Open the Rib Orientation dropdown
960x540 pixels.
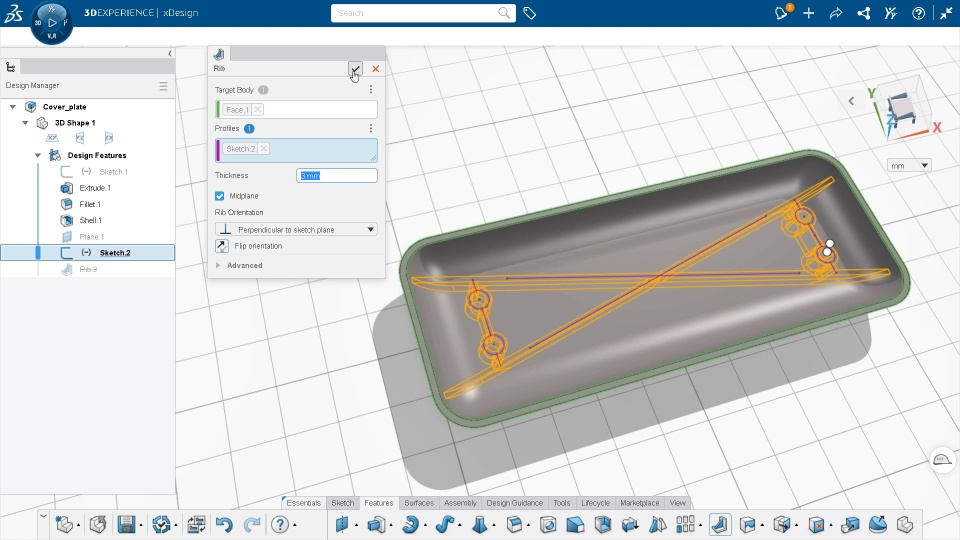[297, 229]
